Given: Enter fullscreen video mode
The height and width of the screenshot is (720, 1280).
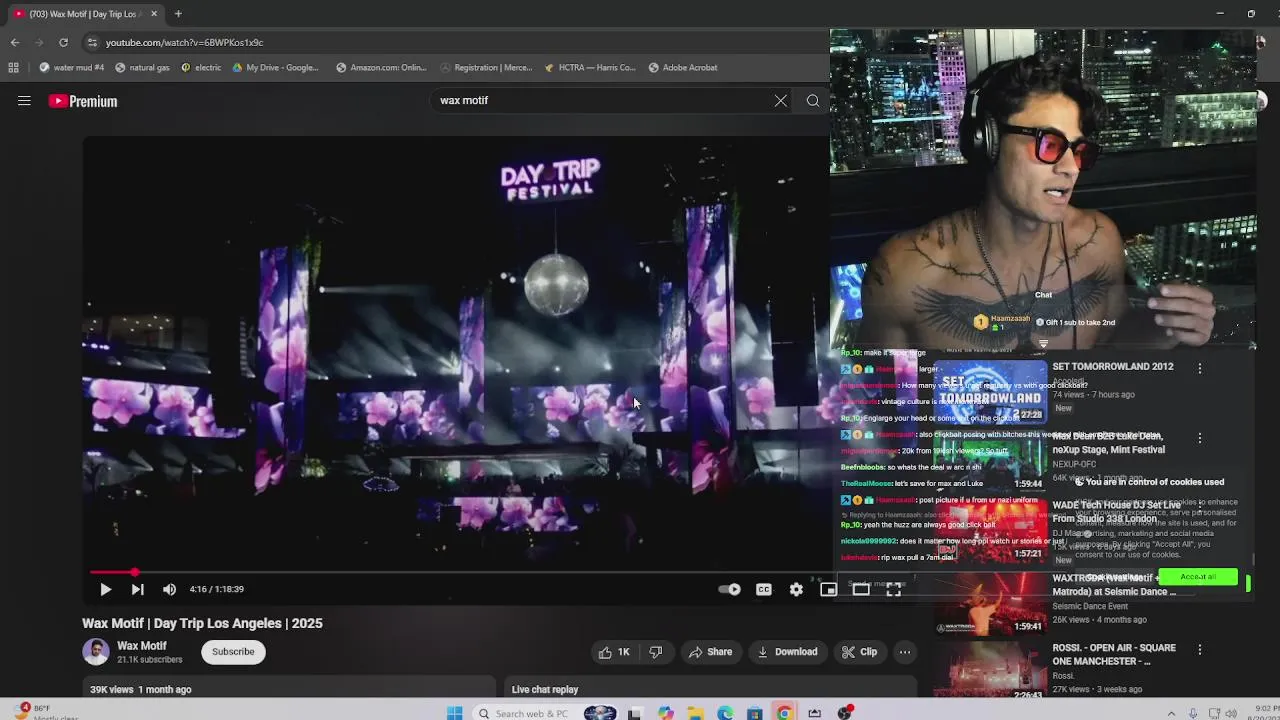Looking at the screenshot, I should [894, 589].
